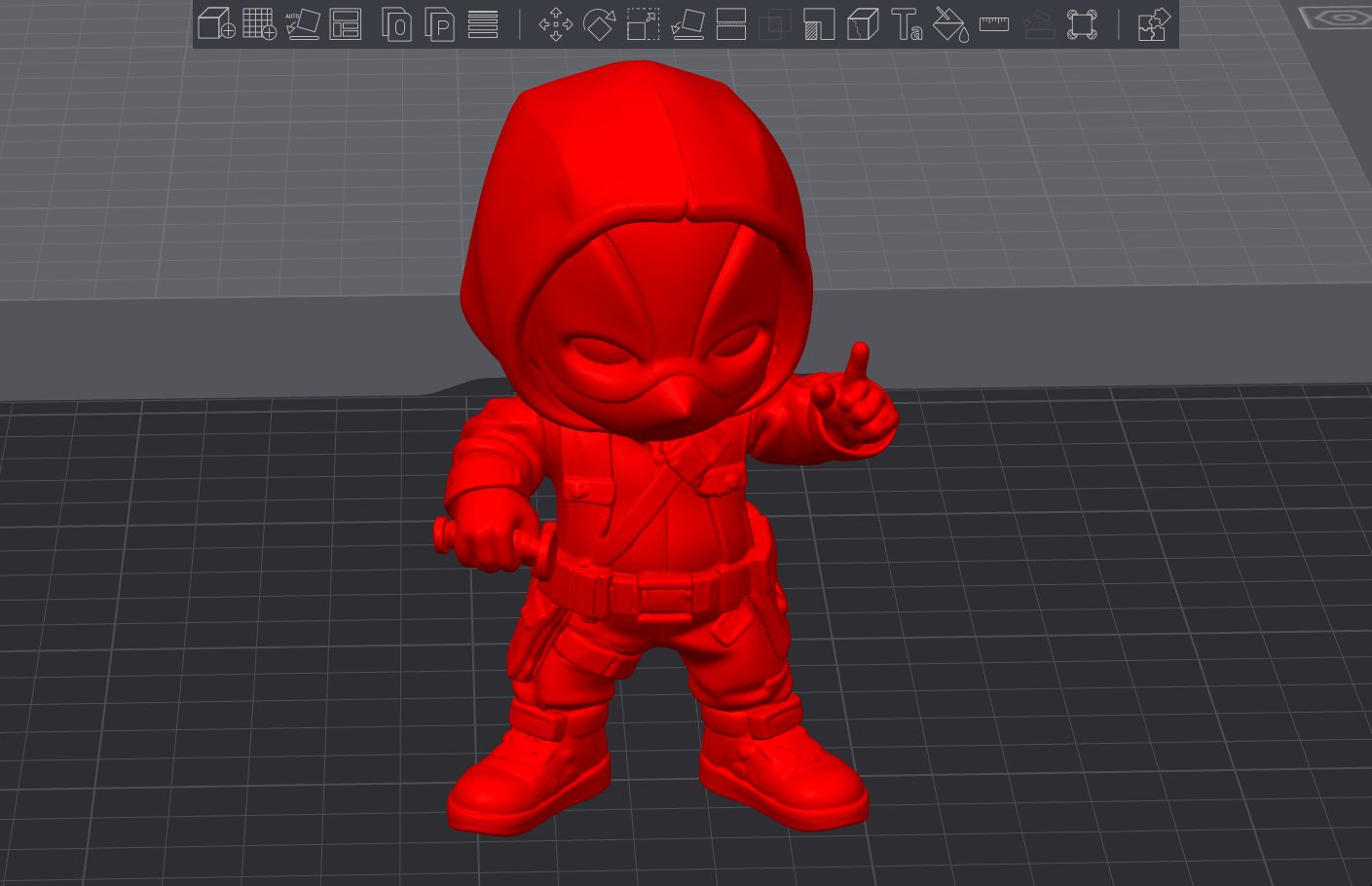Click the dimmed Assemble tool icon
This screenshot has height=886, width=1372.
(x=1038, y=23)
